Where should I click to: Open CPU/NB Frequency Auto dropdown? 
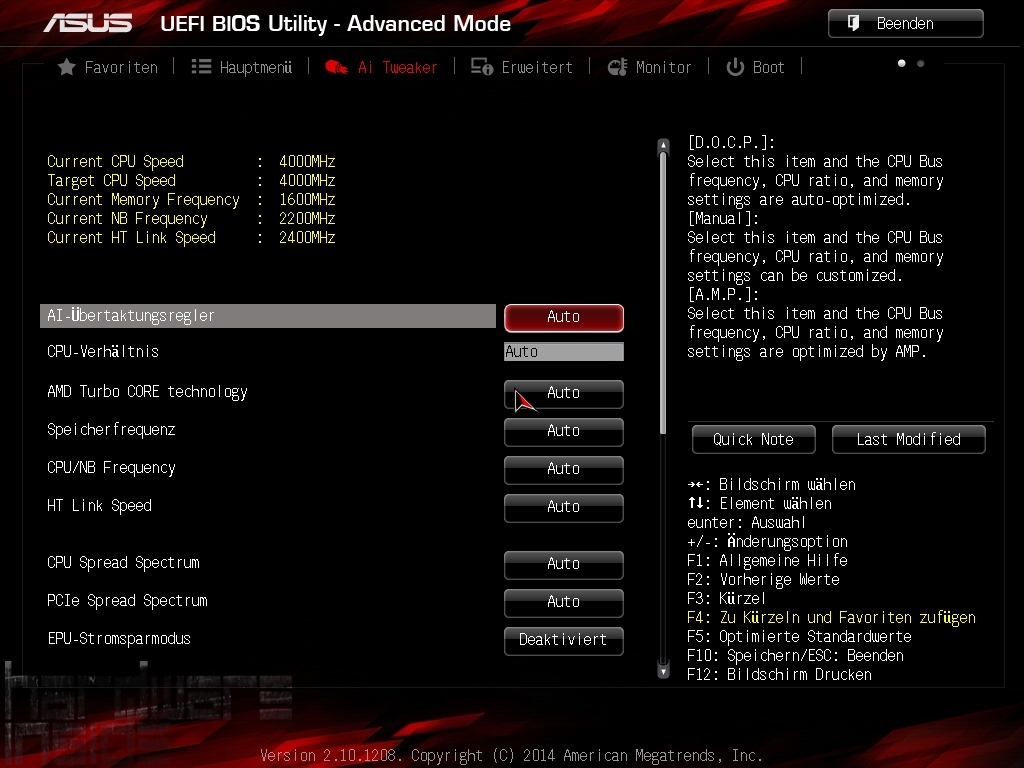pyautogui.click(x=564, y=470)
